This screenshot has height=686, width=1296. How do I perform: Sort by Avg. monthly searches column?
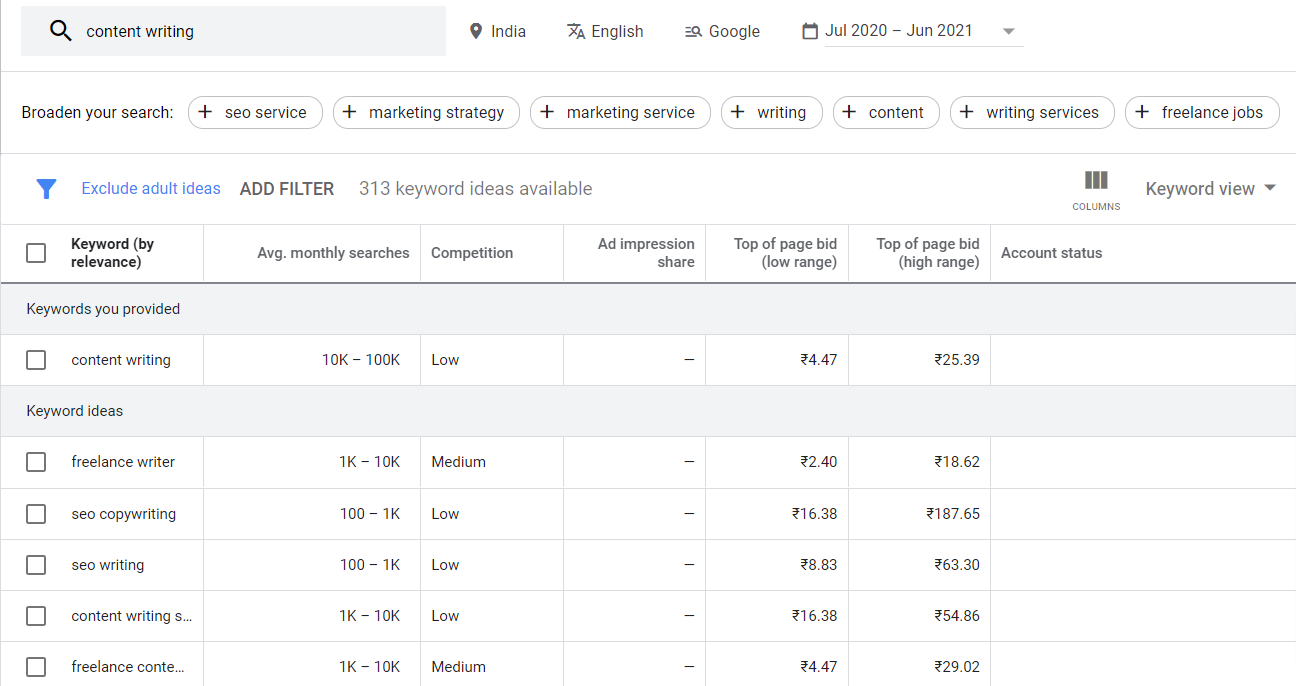pyautogui.click(x=333, y=253)
